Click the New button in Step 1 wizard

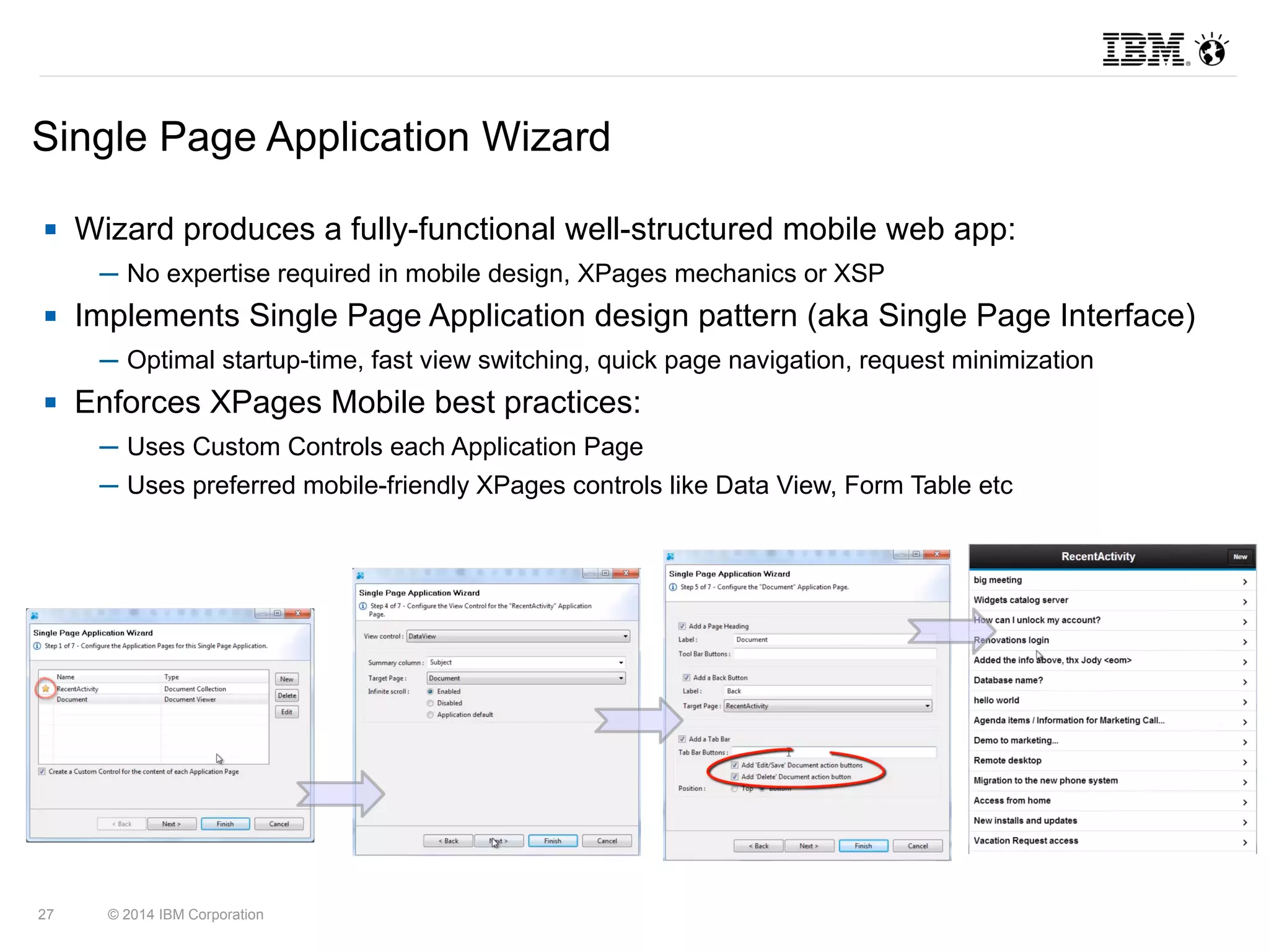pyautogui.click(x=287, y=679)
